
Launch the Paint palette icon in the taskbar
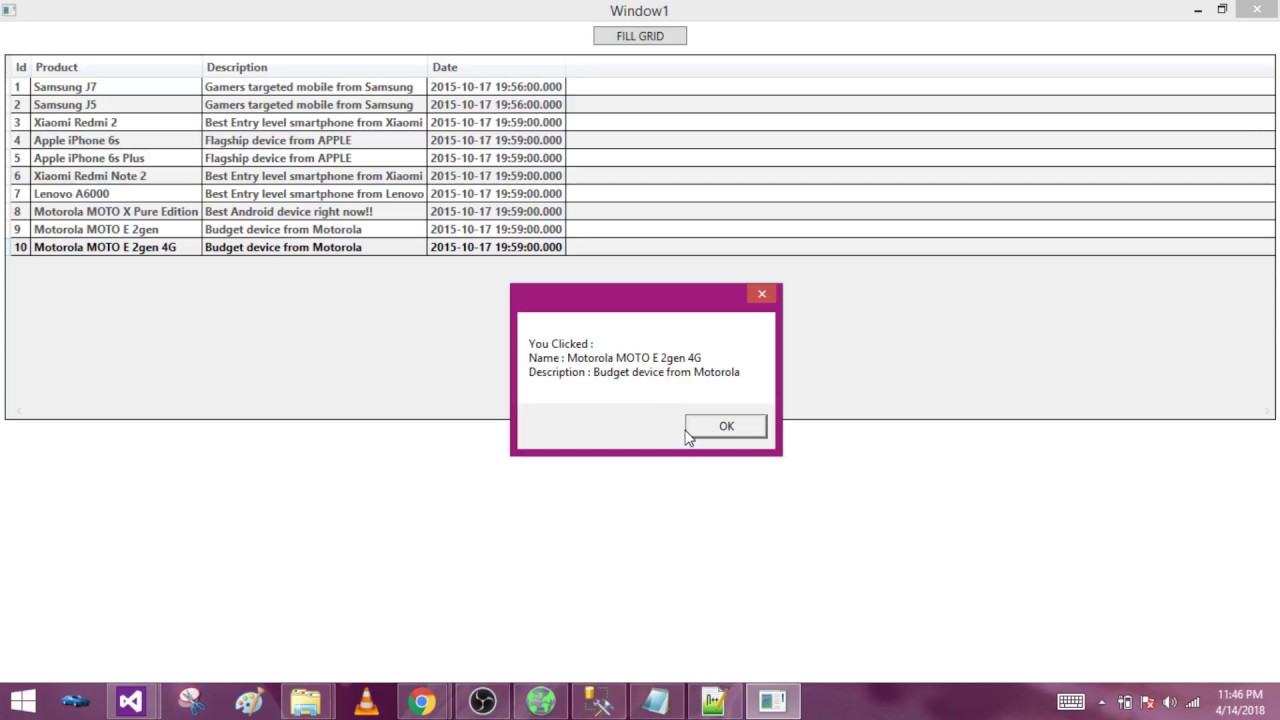coord(248,701)
